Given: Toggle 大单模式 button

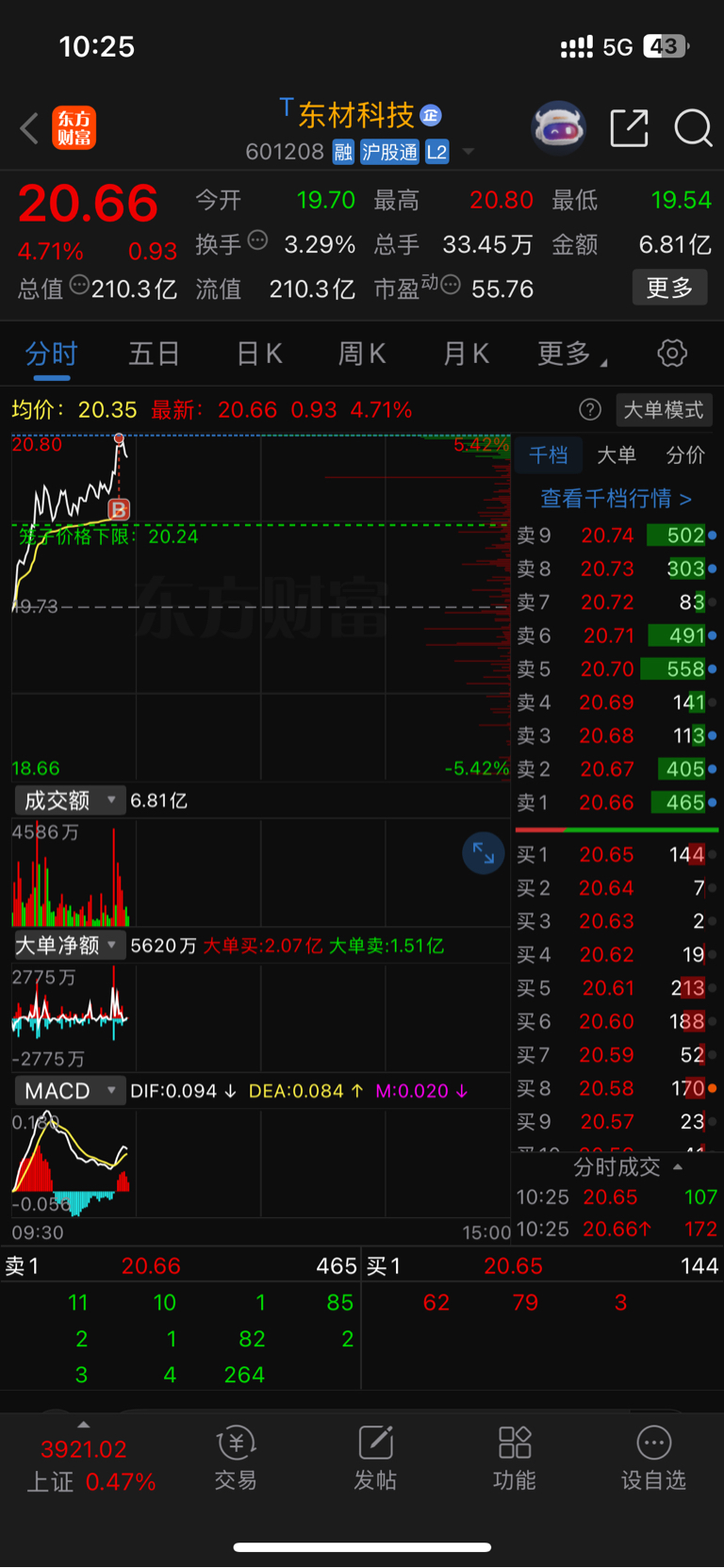Looking at the screenshot, I should pos(664,410).
